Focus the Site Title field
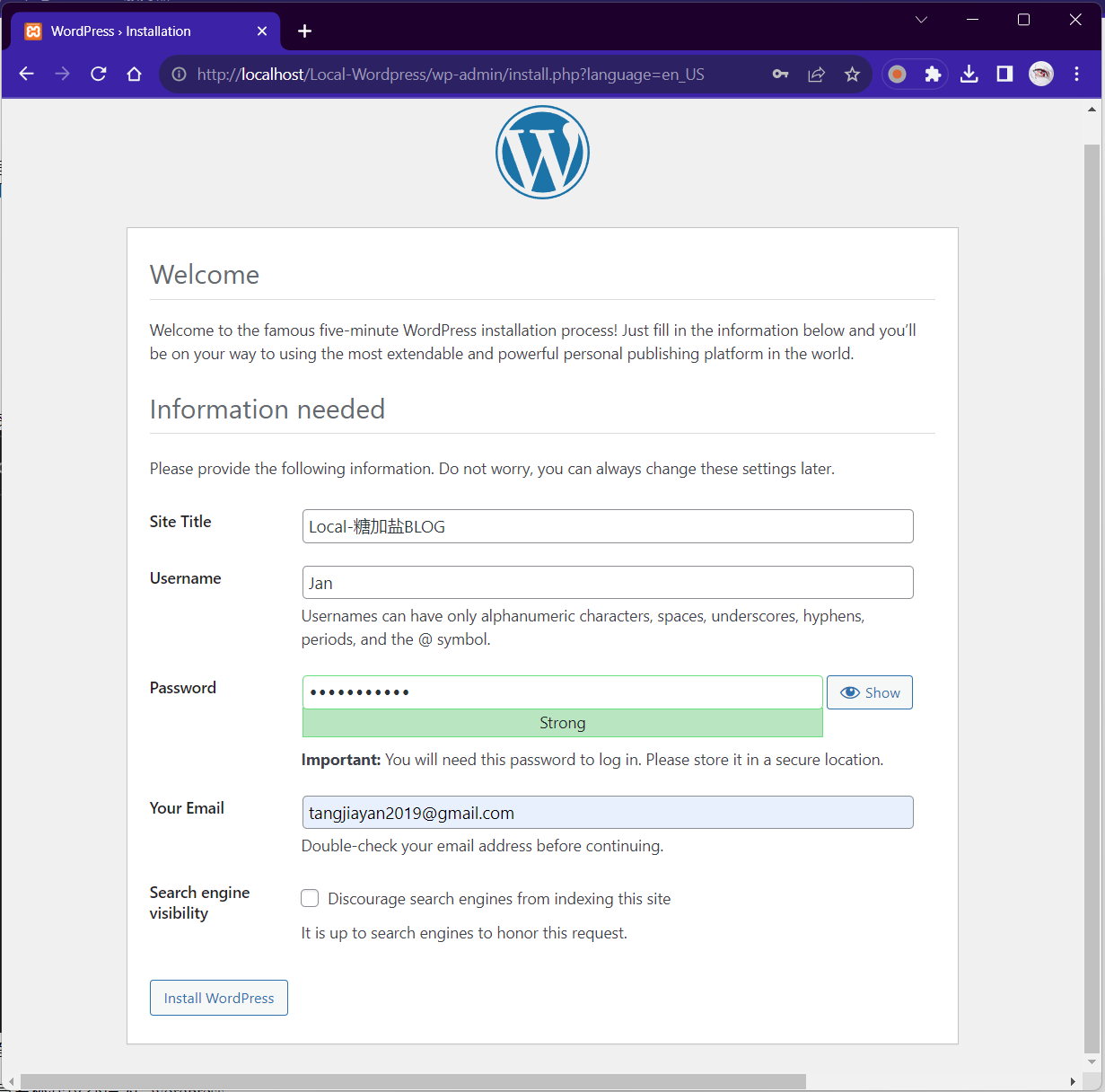 pyautogui.click(x=608, y=526)
